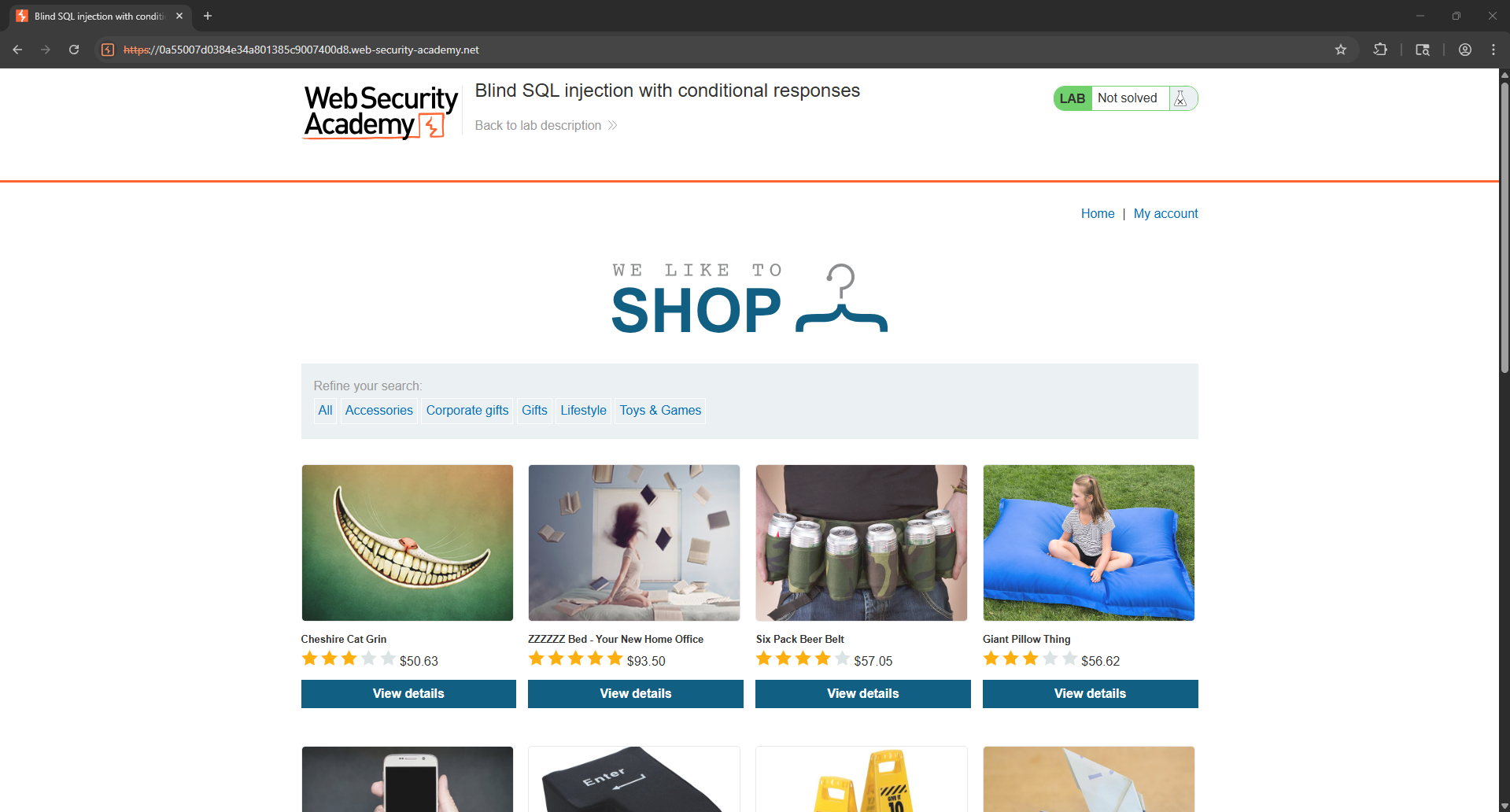Filter products by Accessories category
The height and width of the screenshot is (812, 1510).
pos(378,411)
